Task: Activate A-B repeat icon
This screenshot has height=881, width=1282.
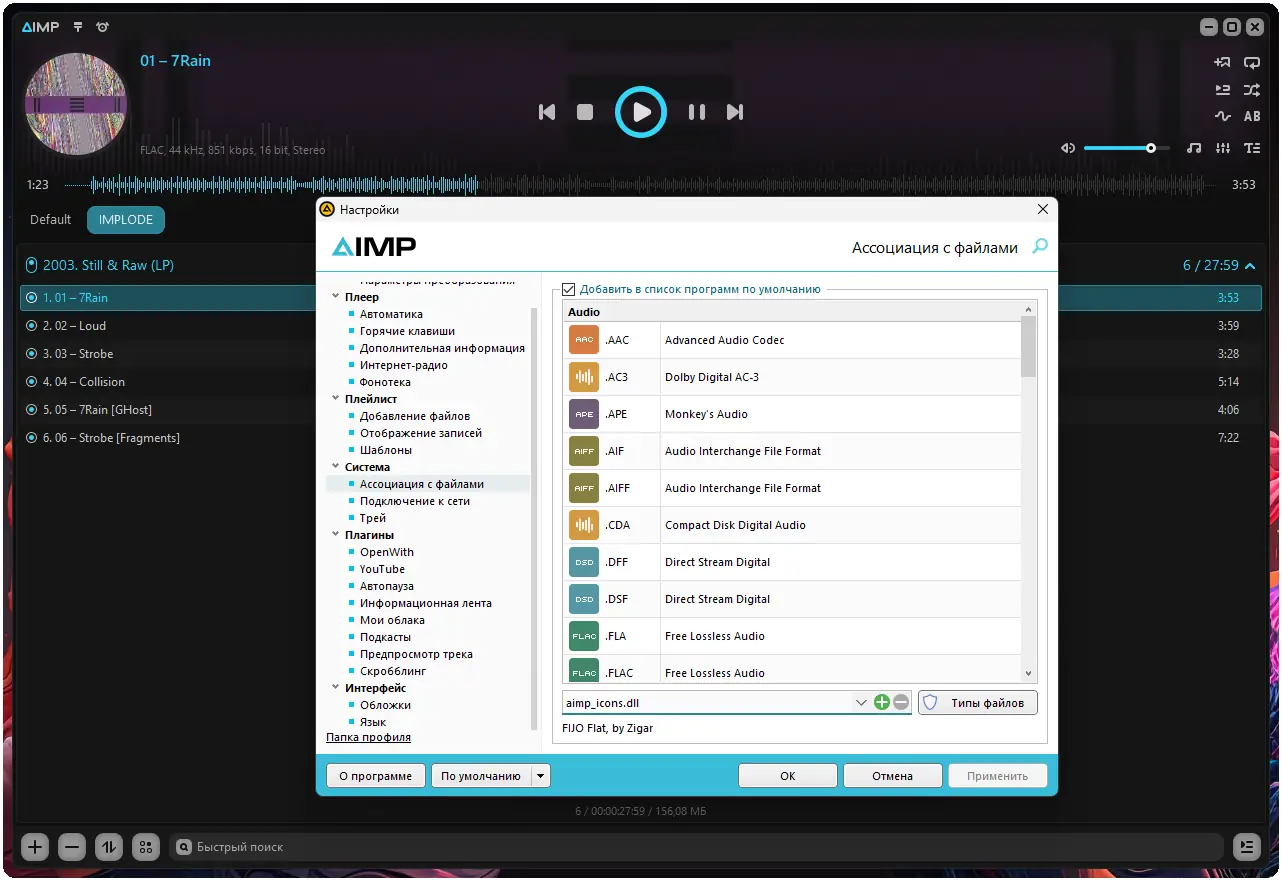Action: [x=1251, y=116]
